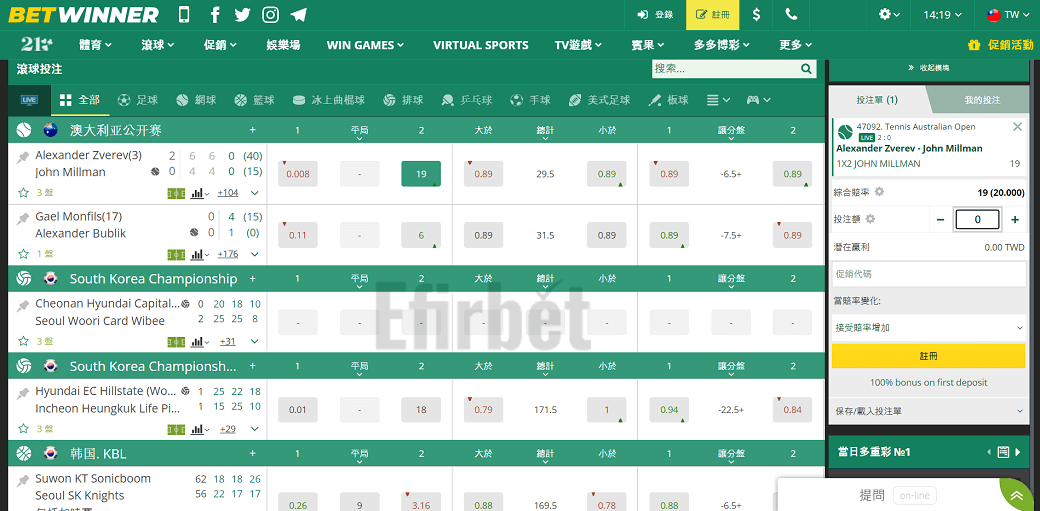
Task: Click the LIVE stream monitor icon
Action: [29, 100]
